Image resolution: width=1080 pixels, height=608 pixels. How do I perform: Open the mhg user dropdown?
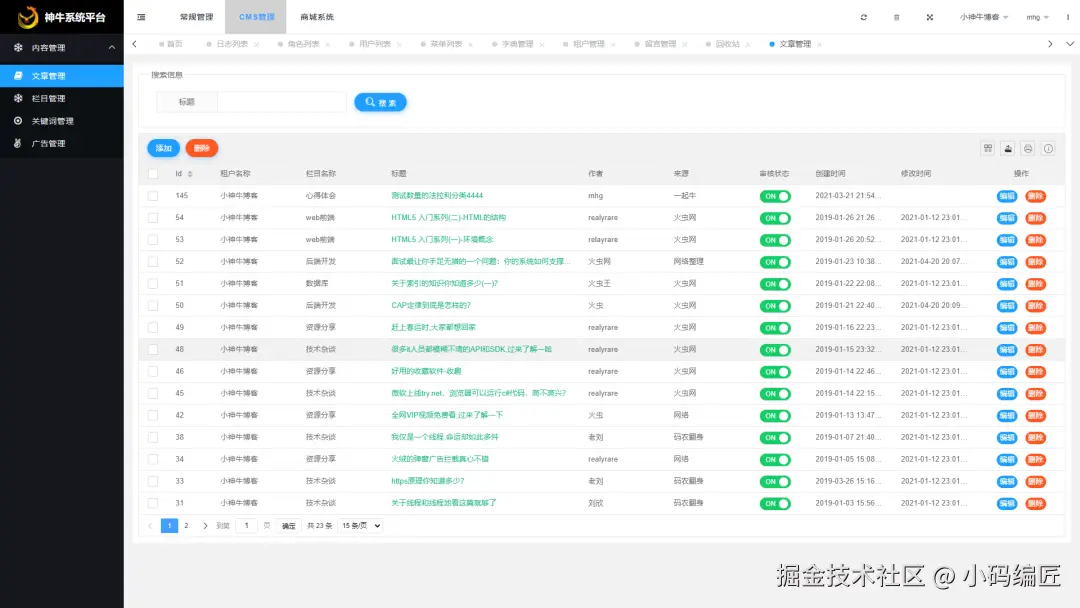pyautogui.click(x=1037, y=17)
